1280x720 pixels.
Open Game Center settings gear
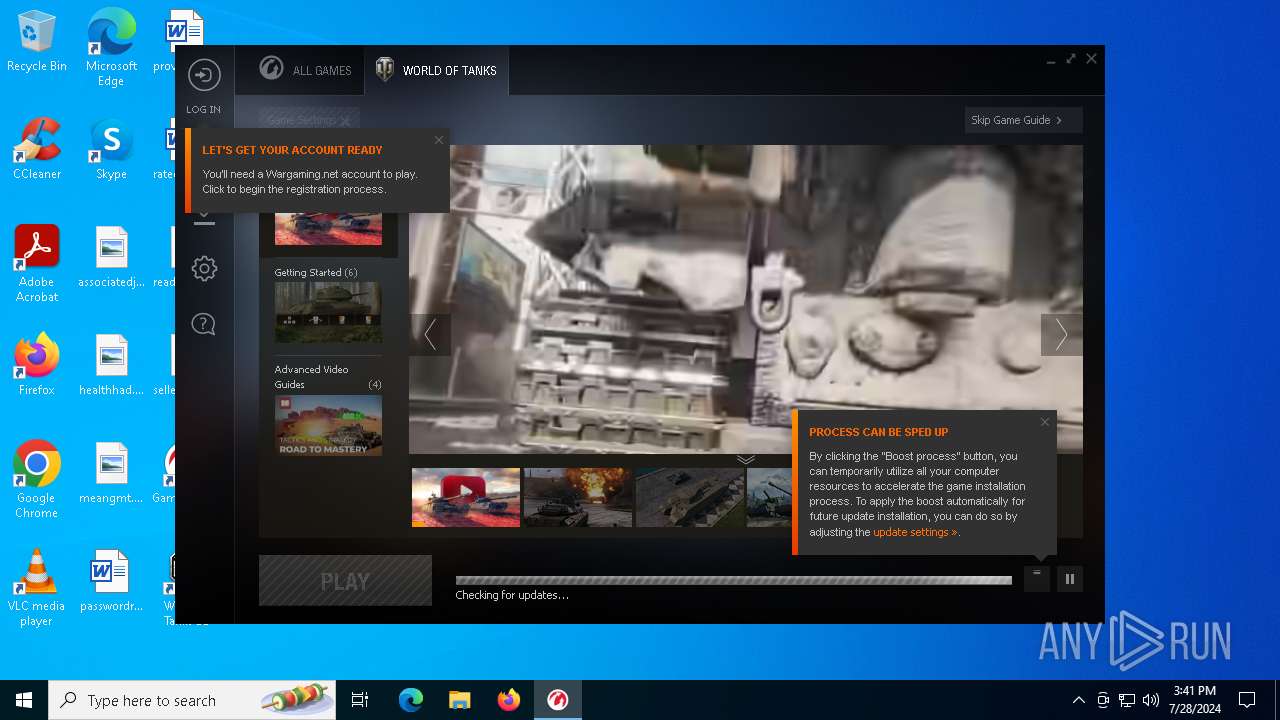[x=204, y=268]
